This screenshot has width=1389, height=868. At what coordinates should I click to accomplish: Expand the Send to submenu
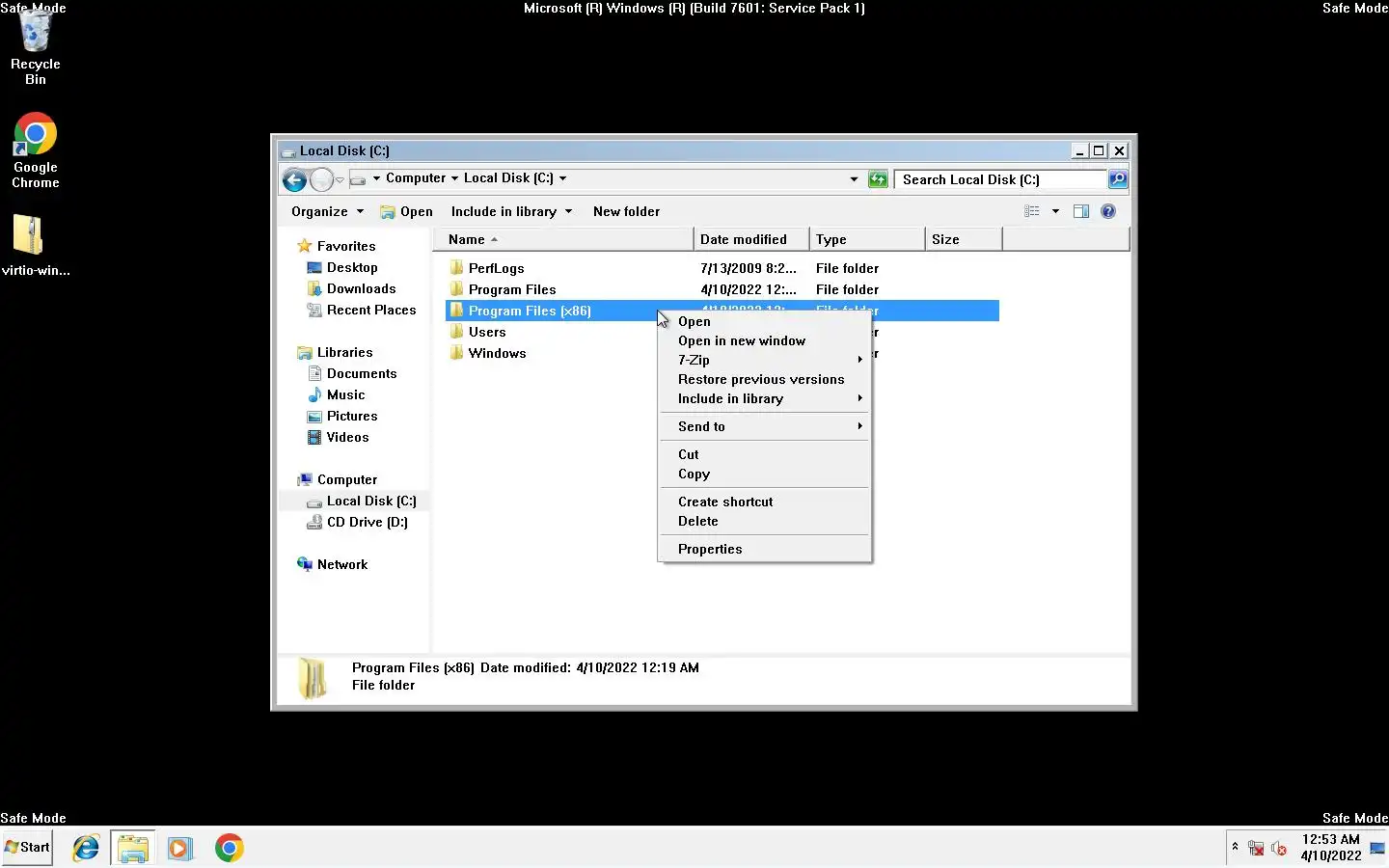pyautogui.click(x=766, y=426)
